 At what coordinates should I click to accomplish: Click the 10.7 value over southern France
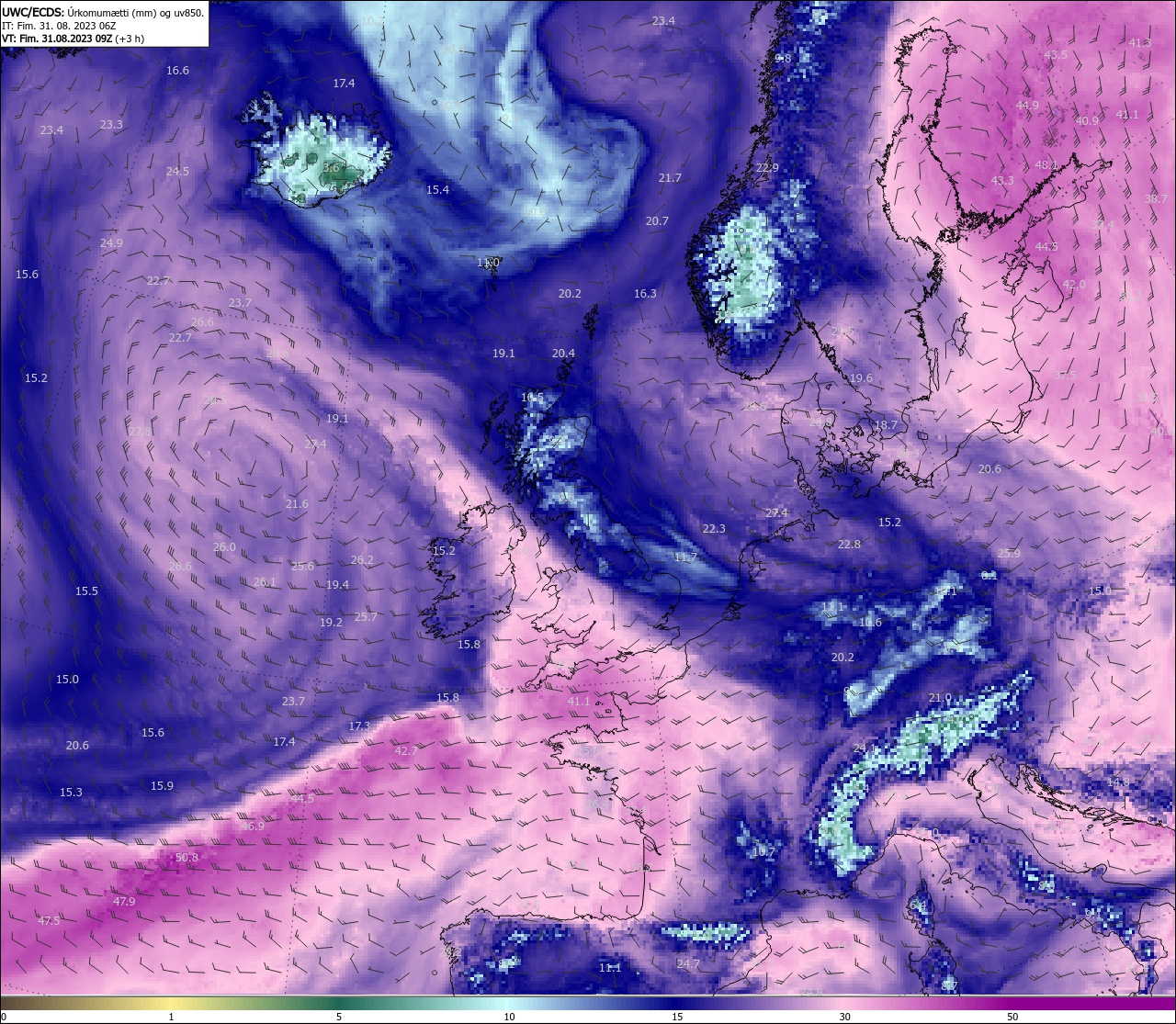763,852
